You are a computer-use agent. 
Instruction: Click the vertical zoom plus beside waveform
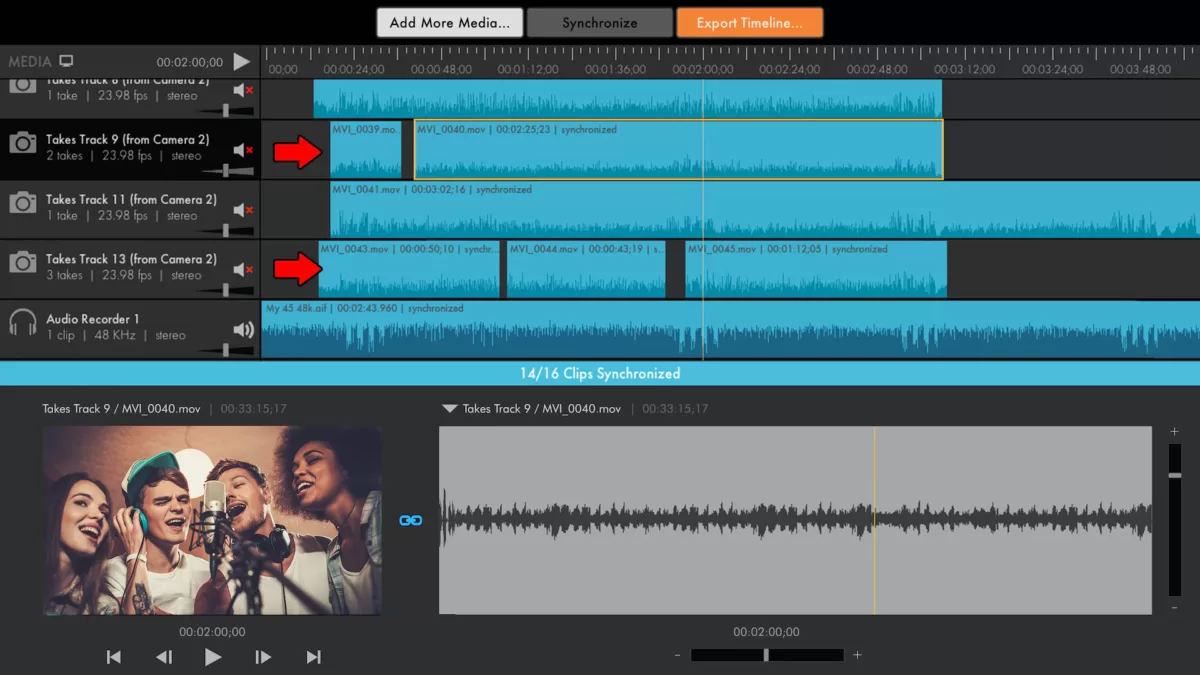click(1174, 432)
